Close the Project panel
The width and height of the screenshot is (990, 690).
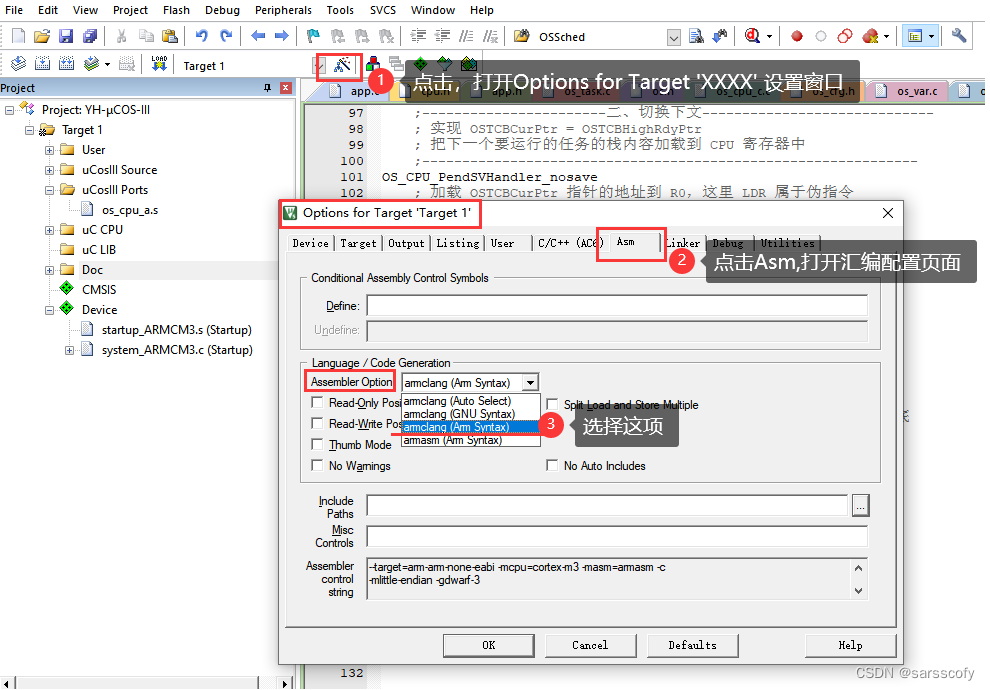(x=286, y=88)
